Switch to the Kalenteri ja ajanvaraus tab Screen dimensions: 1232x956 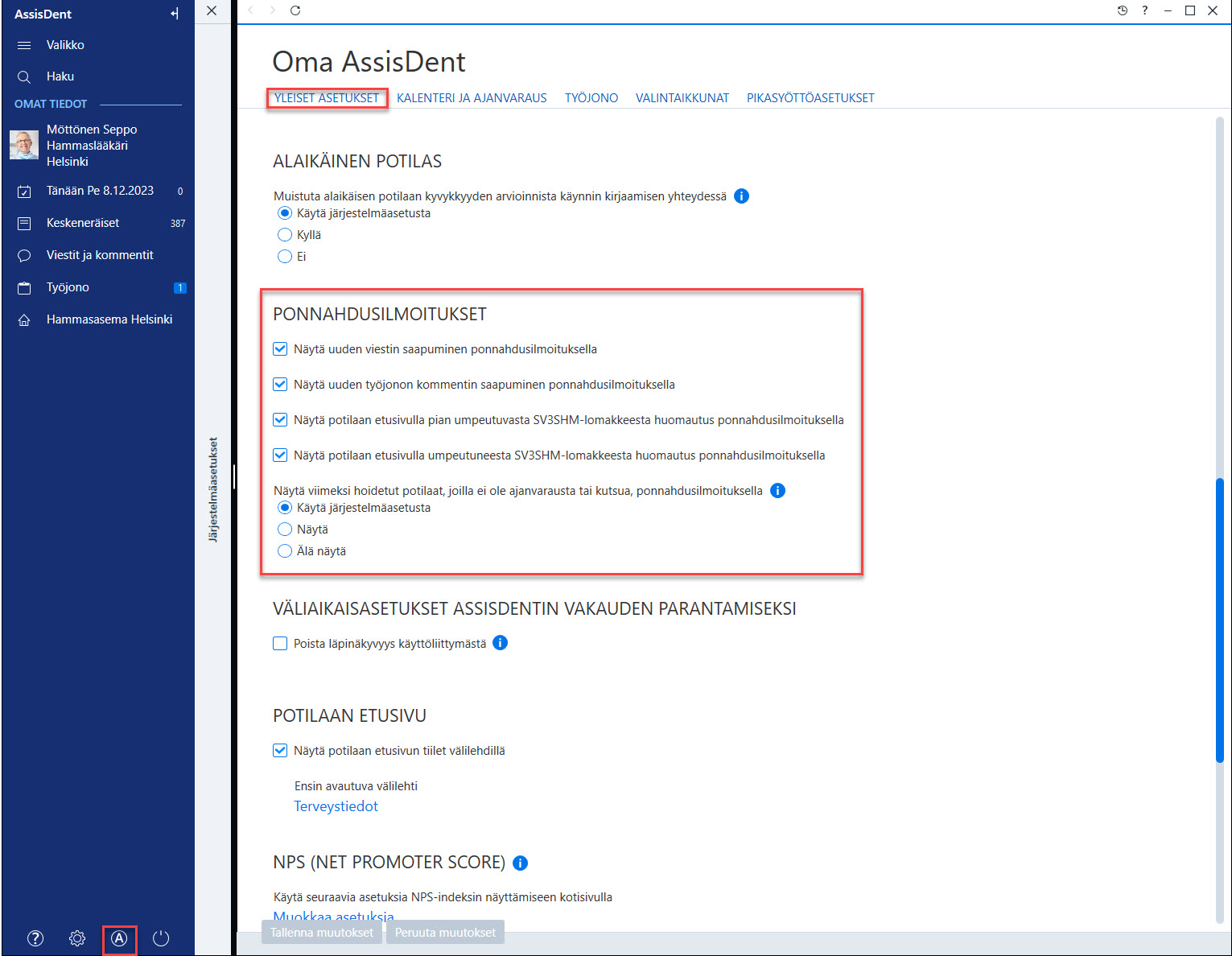click(x=472, y=98)
